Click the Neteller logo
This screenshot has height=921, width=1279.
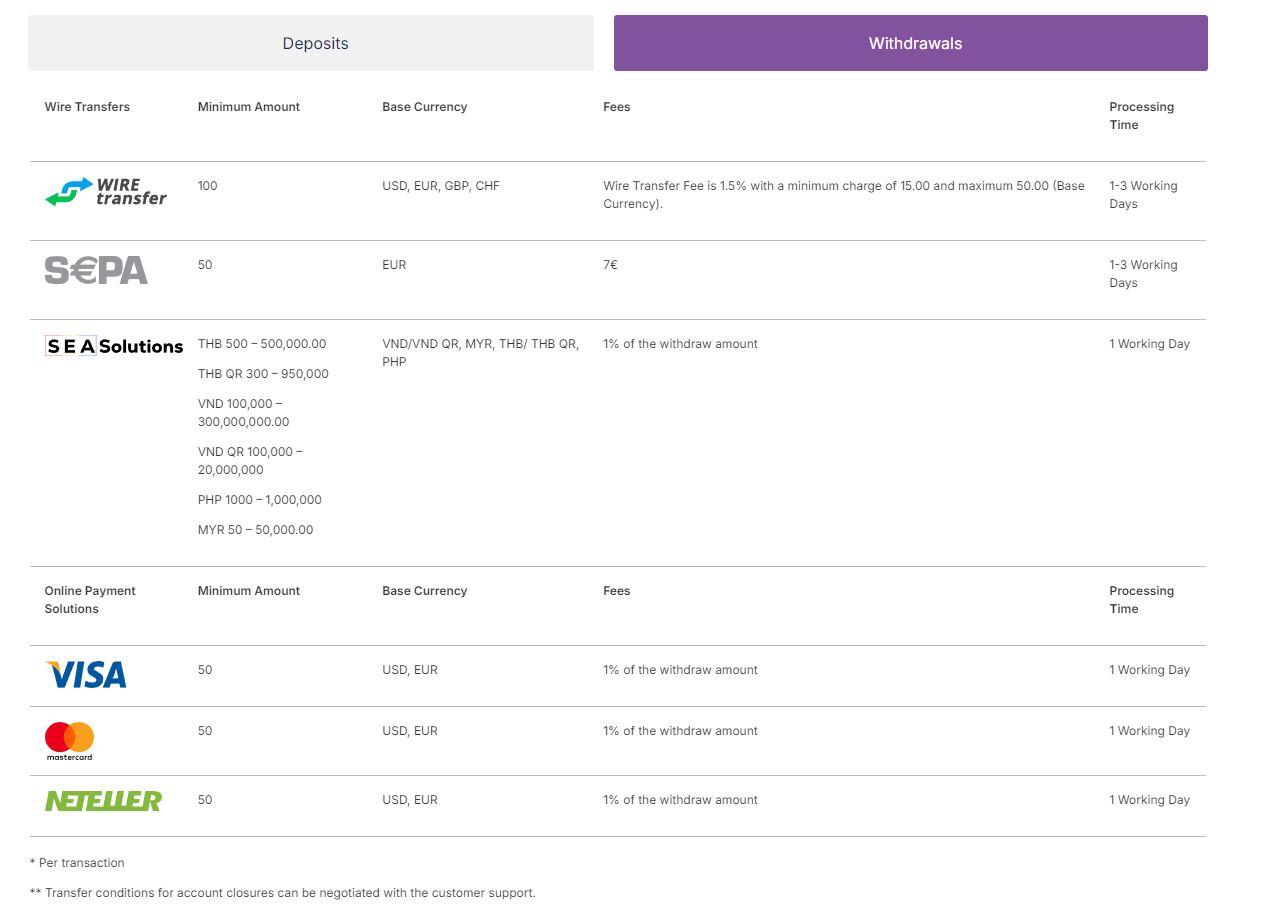(x=103, y=800)
